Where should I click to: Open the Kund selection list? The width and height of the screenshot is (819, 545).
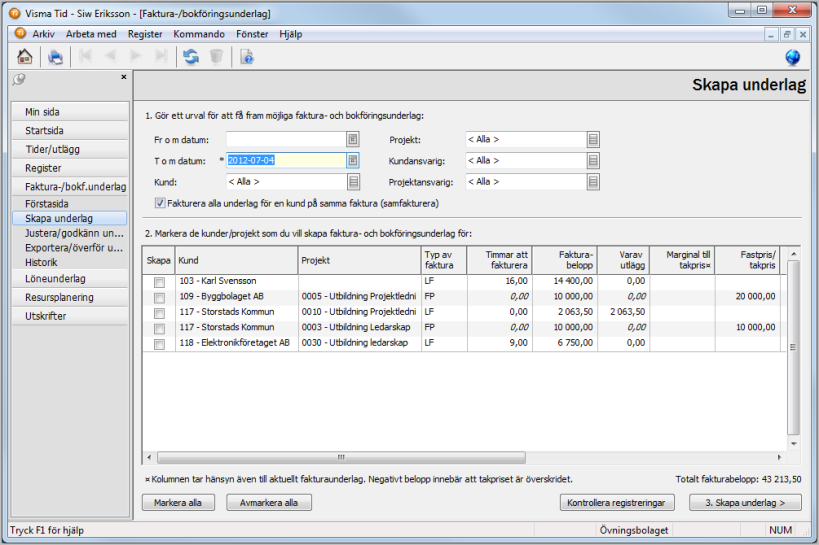(353, 182)
